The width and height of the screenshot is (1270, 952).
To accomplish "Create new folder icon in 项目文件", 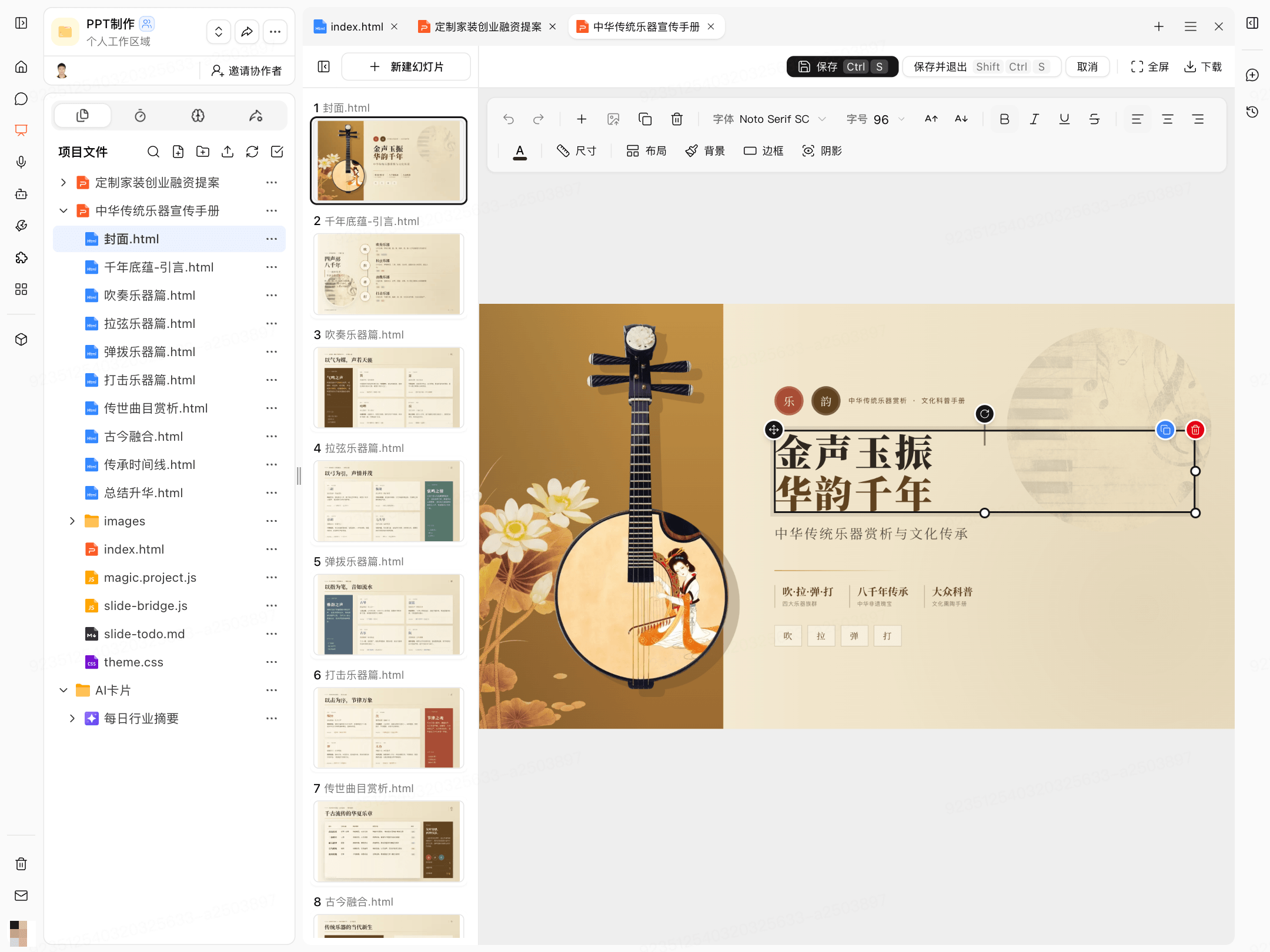I will pyautogui.click(x=203, y=152).
